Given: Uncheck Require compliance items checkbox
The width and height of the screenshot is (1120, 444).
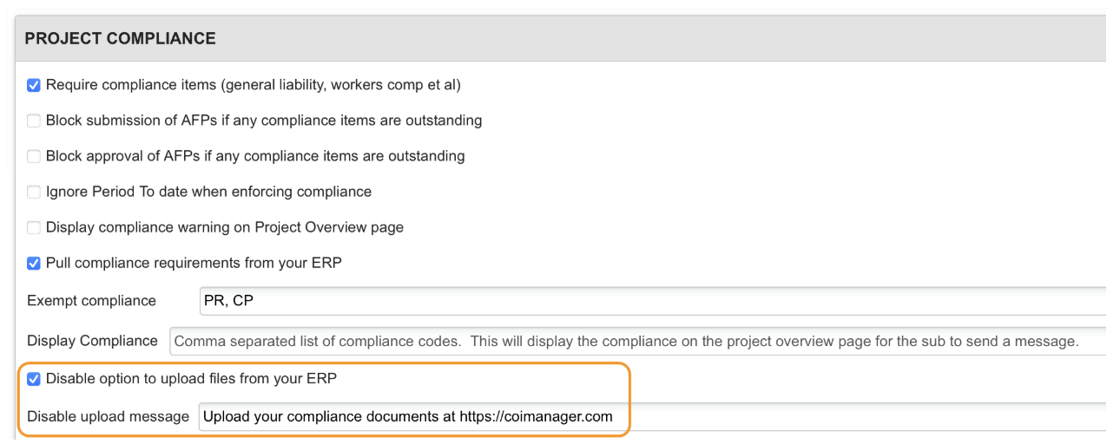Looking at the screenshot, I should click(34, 86).
